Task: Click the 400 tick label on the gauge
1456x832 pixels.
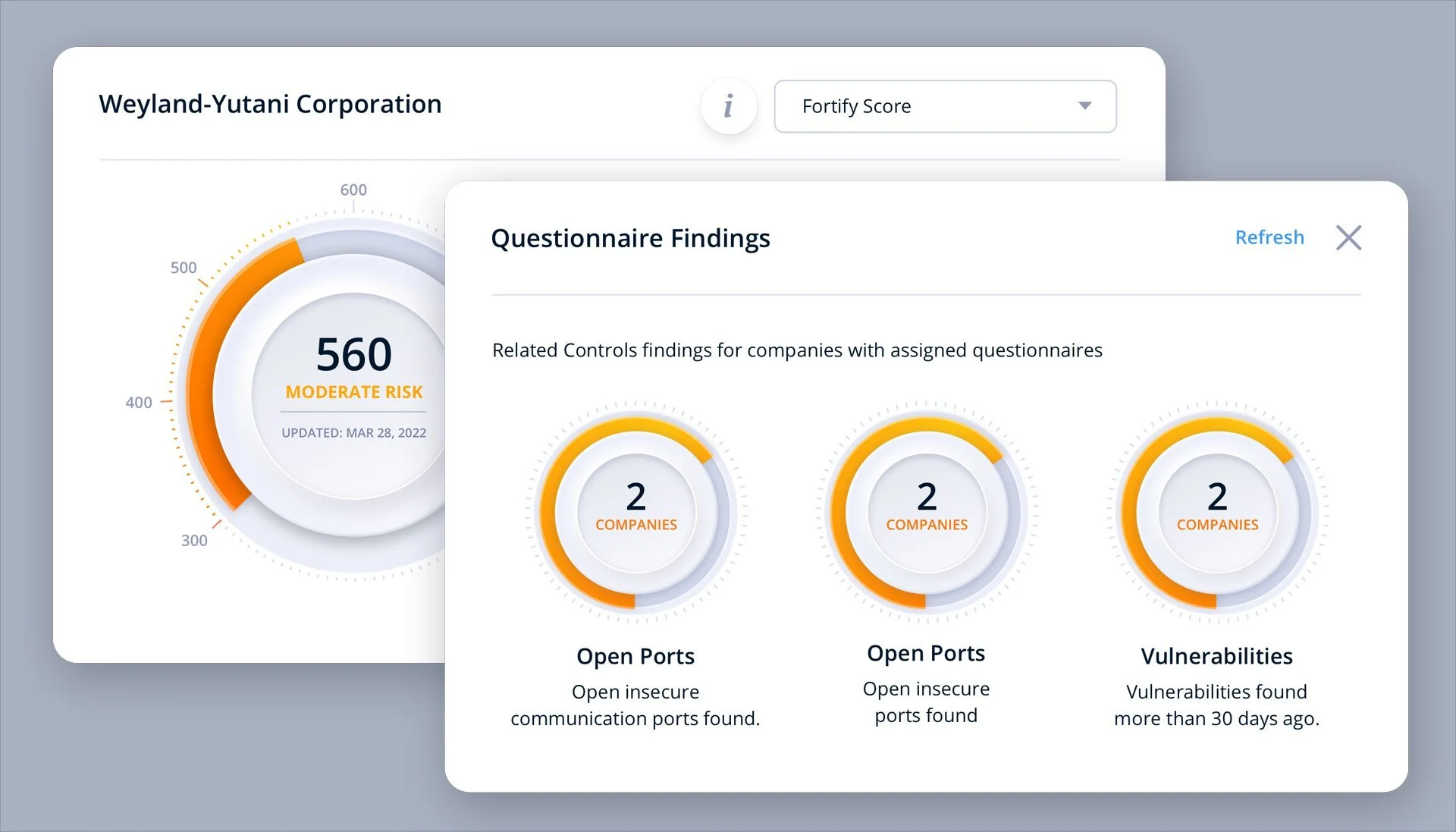Action: click(139, 403)
